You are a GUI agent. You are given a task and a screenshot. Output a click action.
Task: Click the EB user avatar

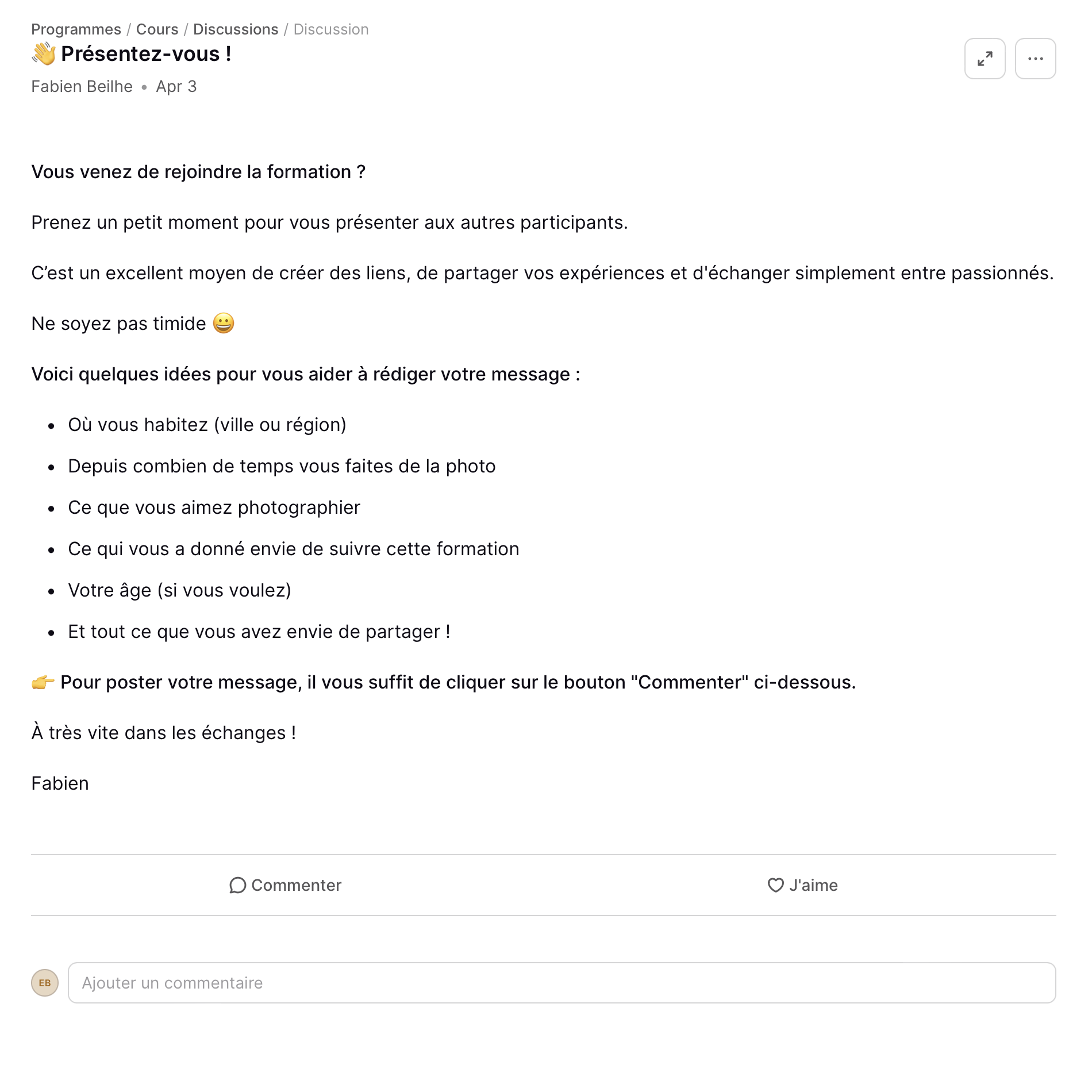click(45, 983)
